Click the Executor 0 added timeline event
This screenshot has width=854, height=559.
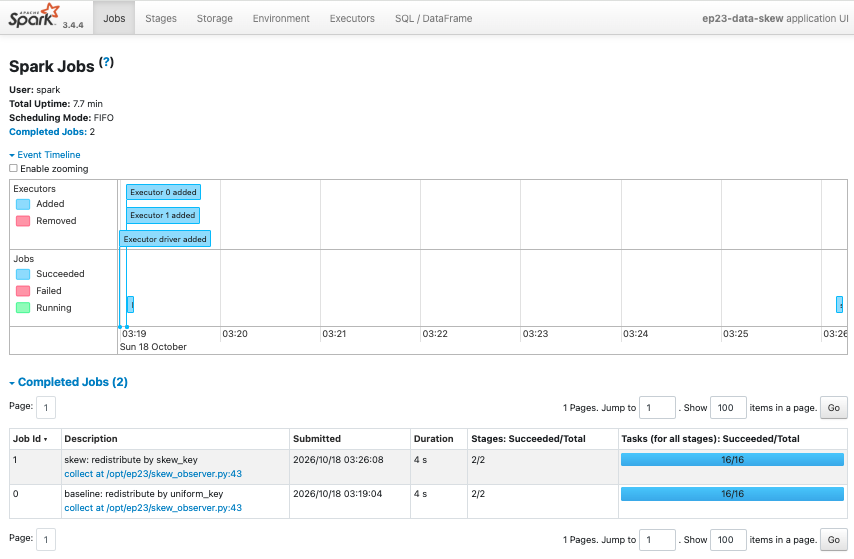pos(163,192)
